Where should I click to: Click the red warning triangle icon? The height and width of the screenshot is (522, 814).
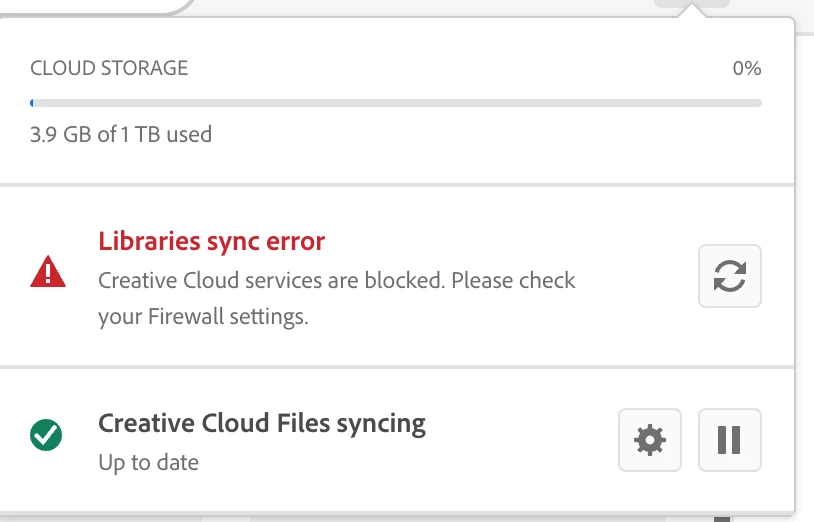[x=48, y=273]
